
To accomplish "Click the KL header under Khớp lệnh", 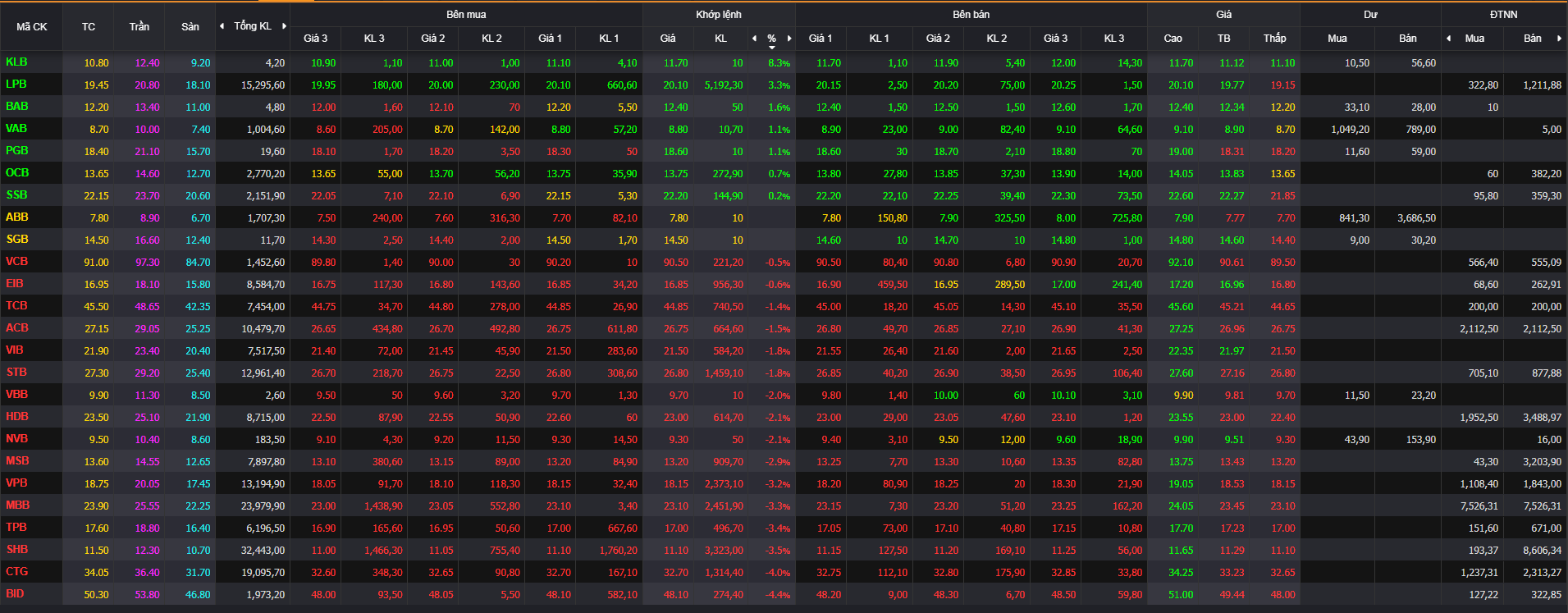I will click(x=720, y=39).
